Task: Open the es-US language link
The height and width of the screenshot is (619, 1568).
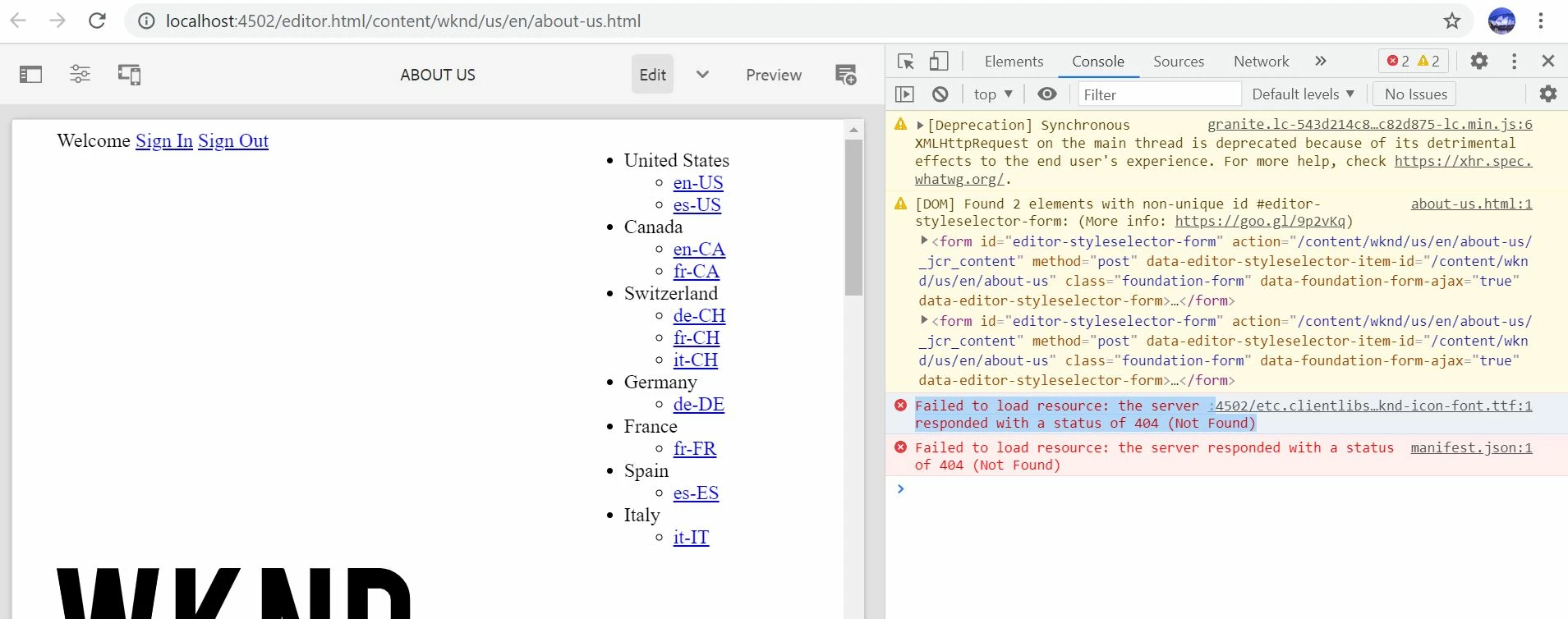Action: (x=697, y=204)
